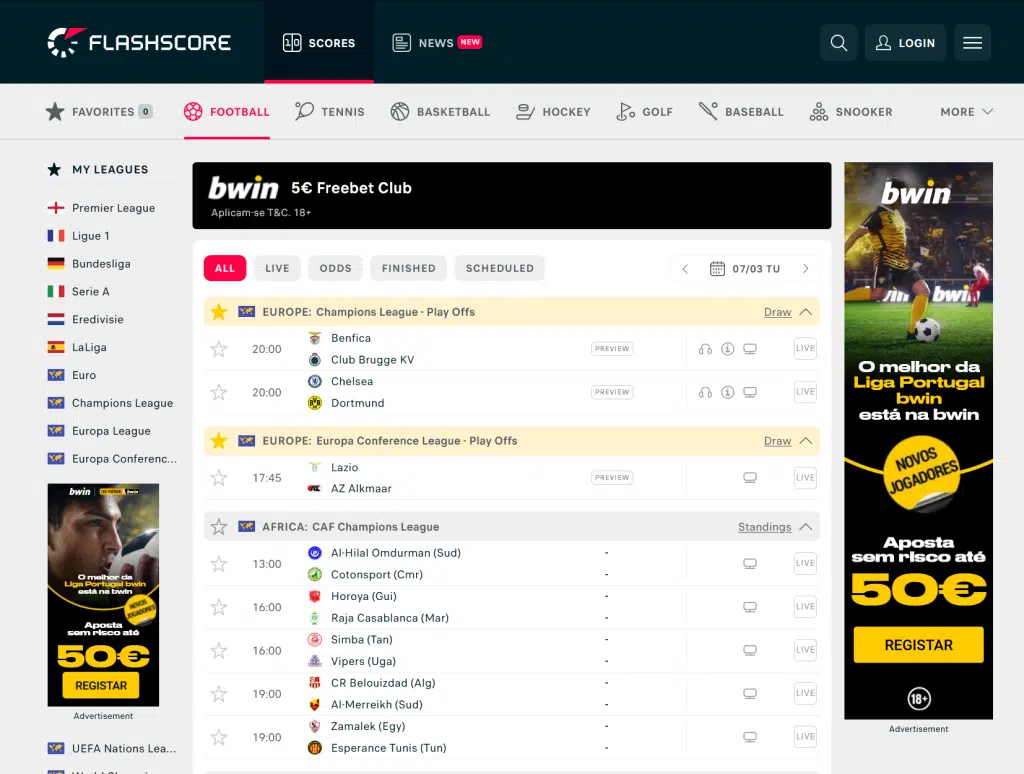The height and width of the screenshot is (774, 1024).
Task: Select Hockey sport
Action: click(553, 112)
